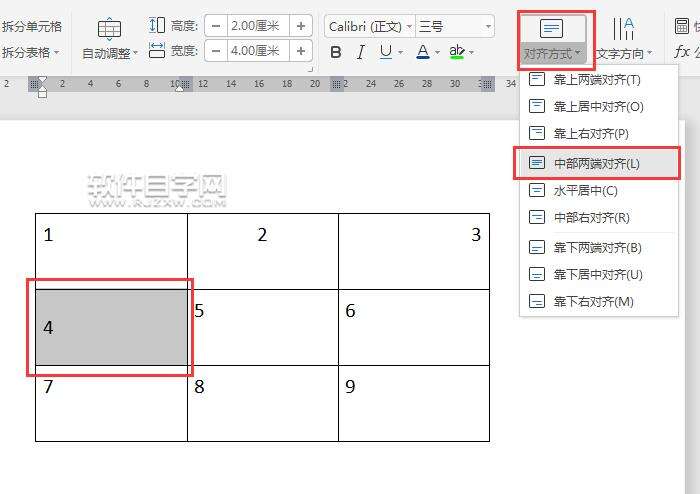Click table cell containing 6
700x494 pixels.
(x=414, y=328)
